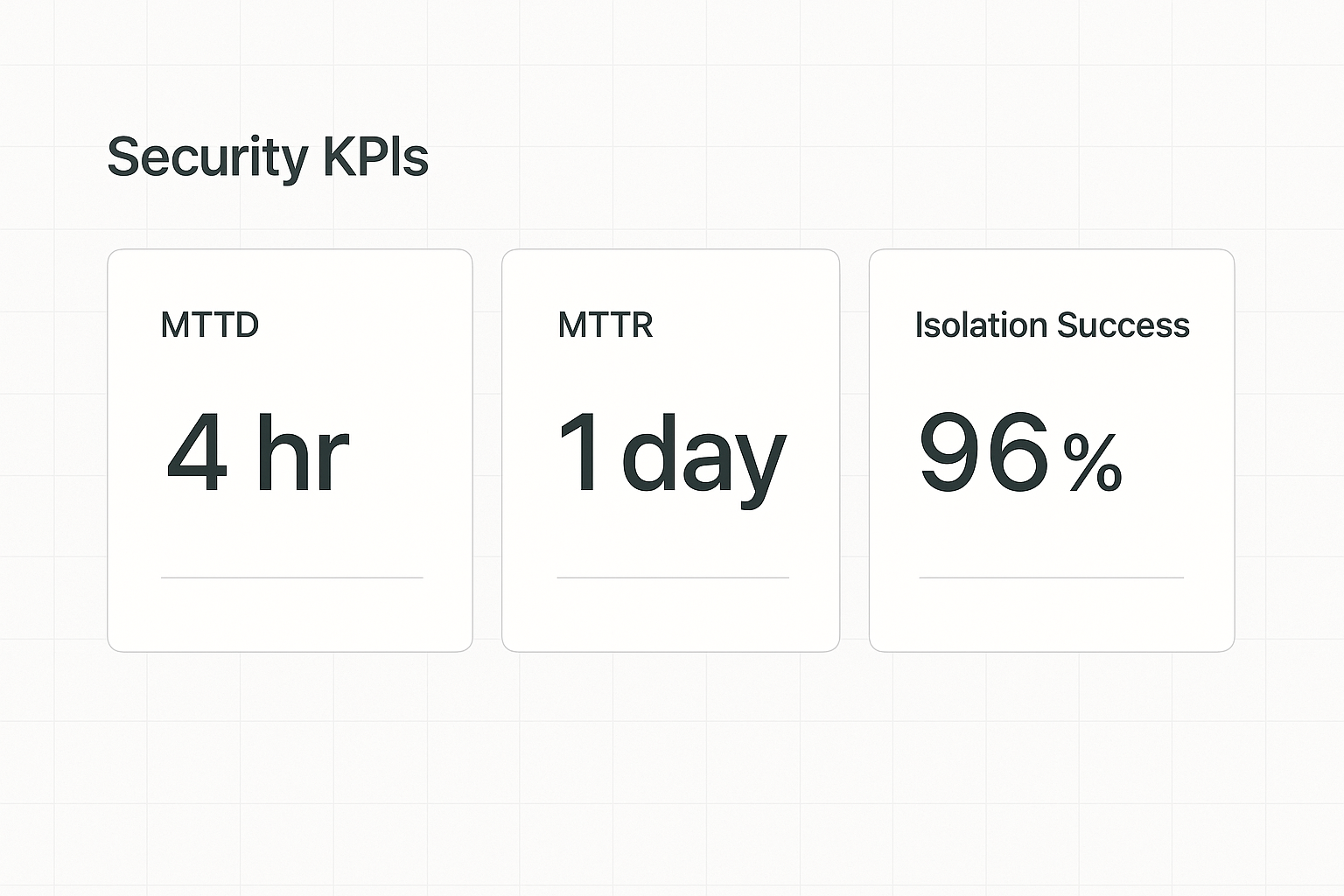Click the 4 hr value
1344x896 pixels.
pyautogui.click(x=258, y=452)
